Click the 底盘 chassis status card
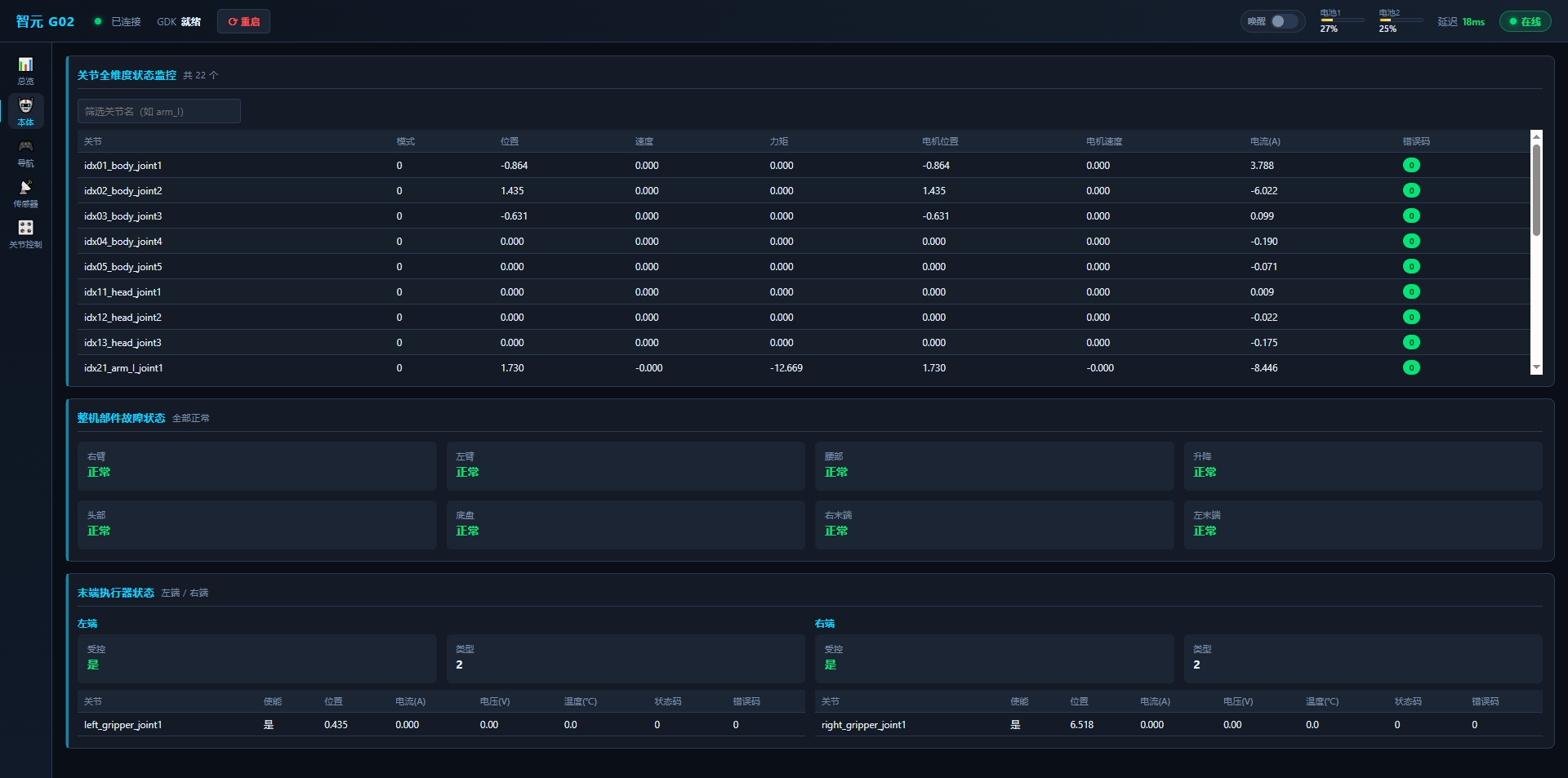 [x=626, y=524]
